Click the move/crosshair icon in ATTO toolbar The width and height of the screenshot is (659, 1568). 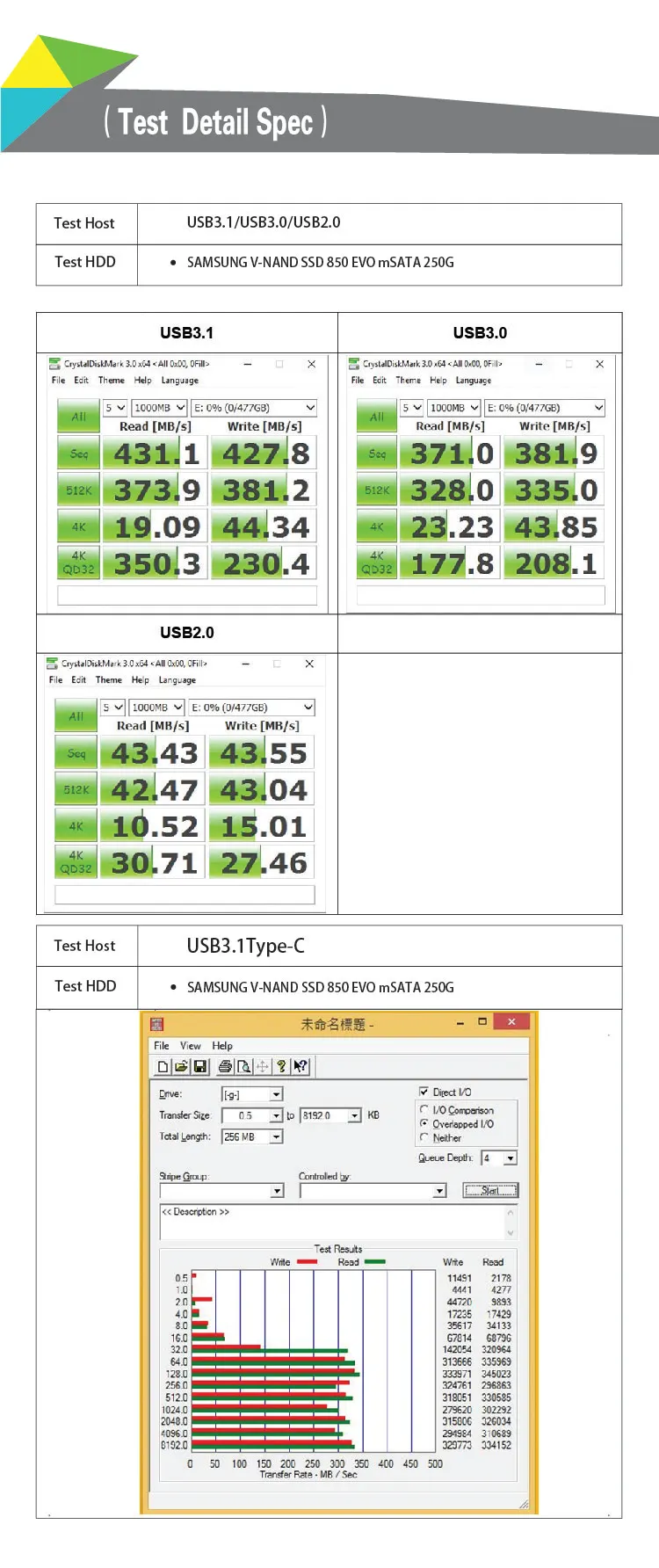coord(263,1066)
